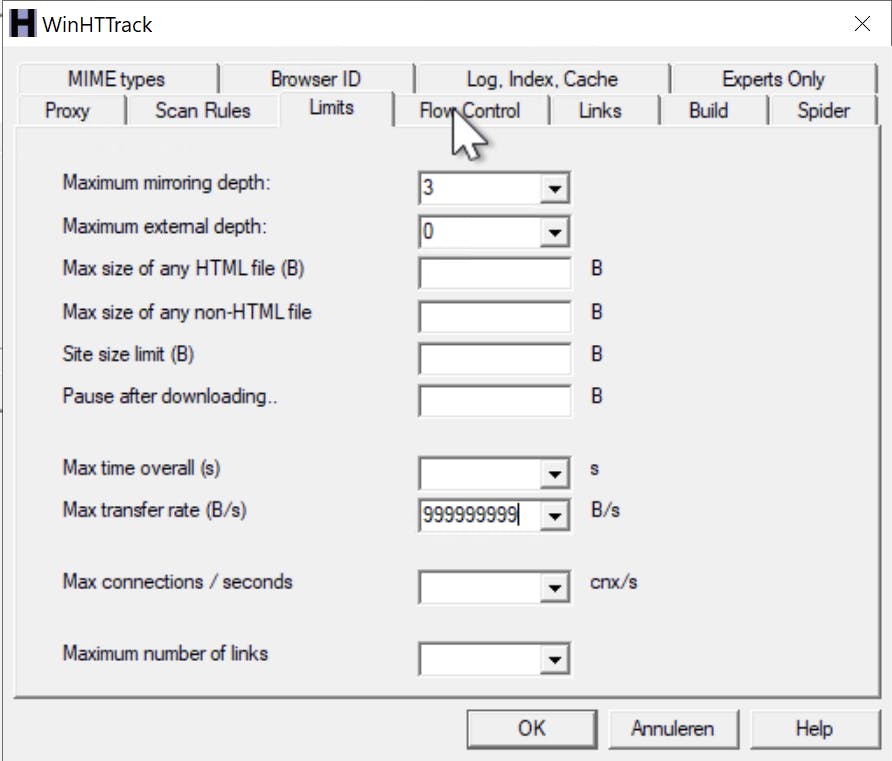Click the 'cnx/s' unit label
Screen dimensions: 892x761
pyautogui.click(x=614, y=582)
